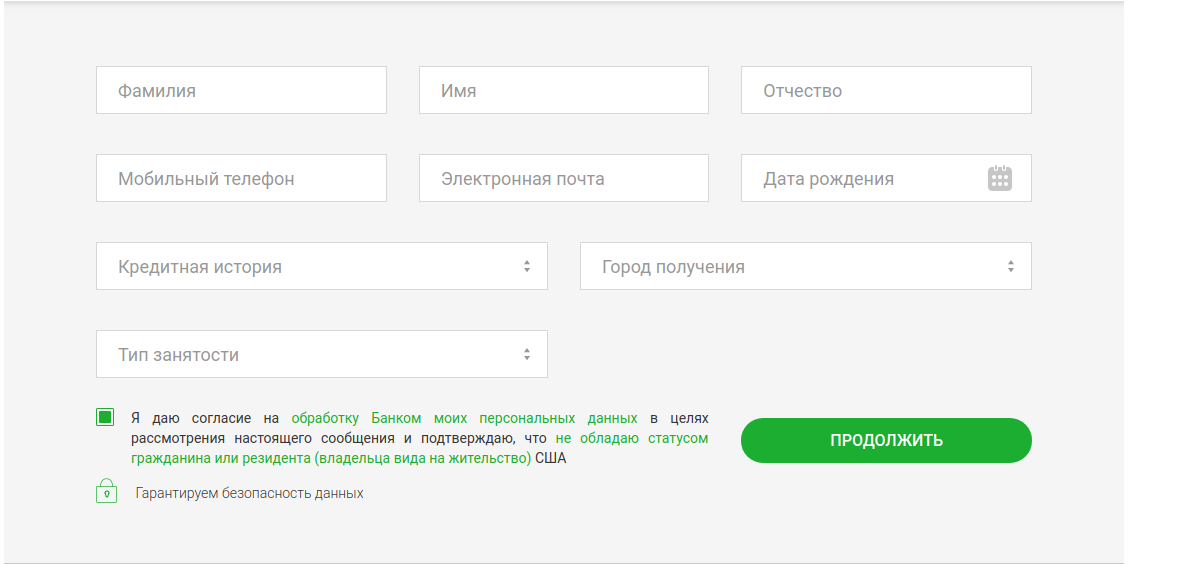The width and height of the screenshot is (1191, 579).
Task: Click the США text in consent statement
Action: [x=551, y=459]
